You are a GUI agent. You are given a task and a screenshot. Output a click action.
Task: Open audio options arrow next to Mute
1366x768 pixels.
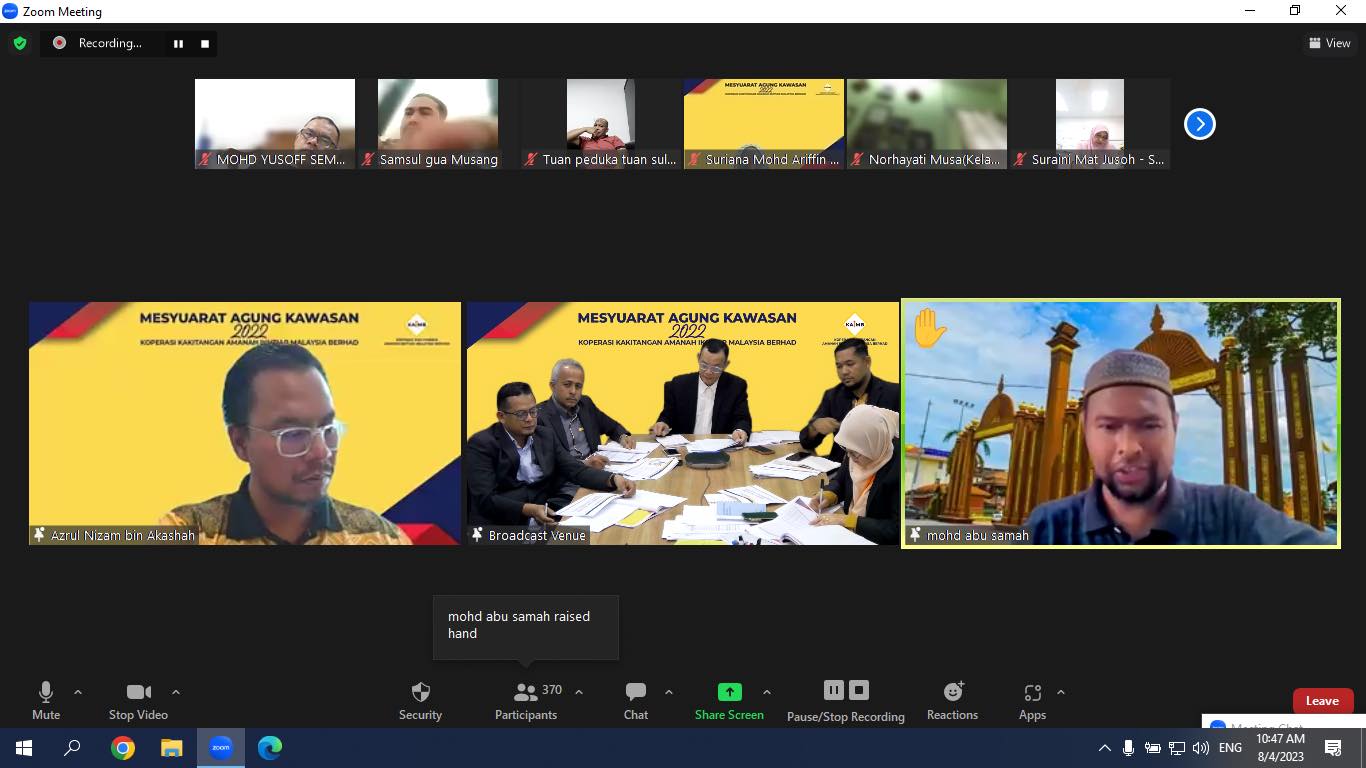(x=78, y=692)
